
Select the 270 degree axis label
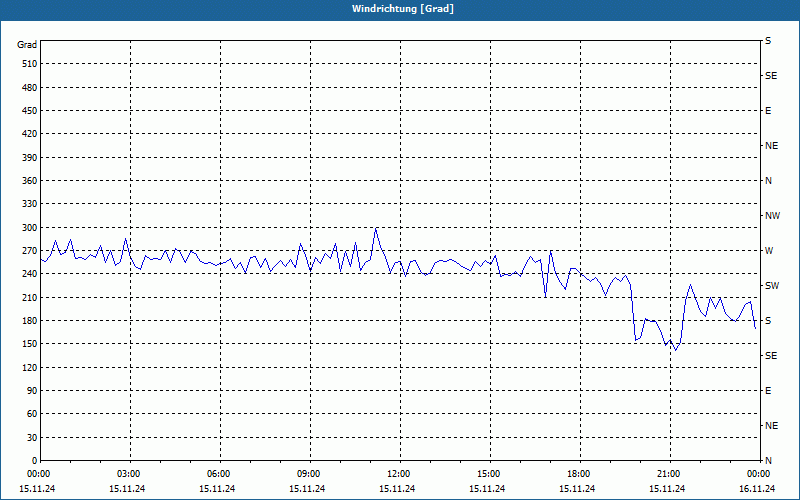[x=30, y=251]
